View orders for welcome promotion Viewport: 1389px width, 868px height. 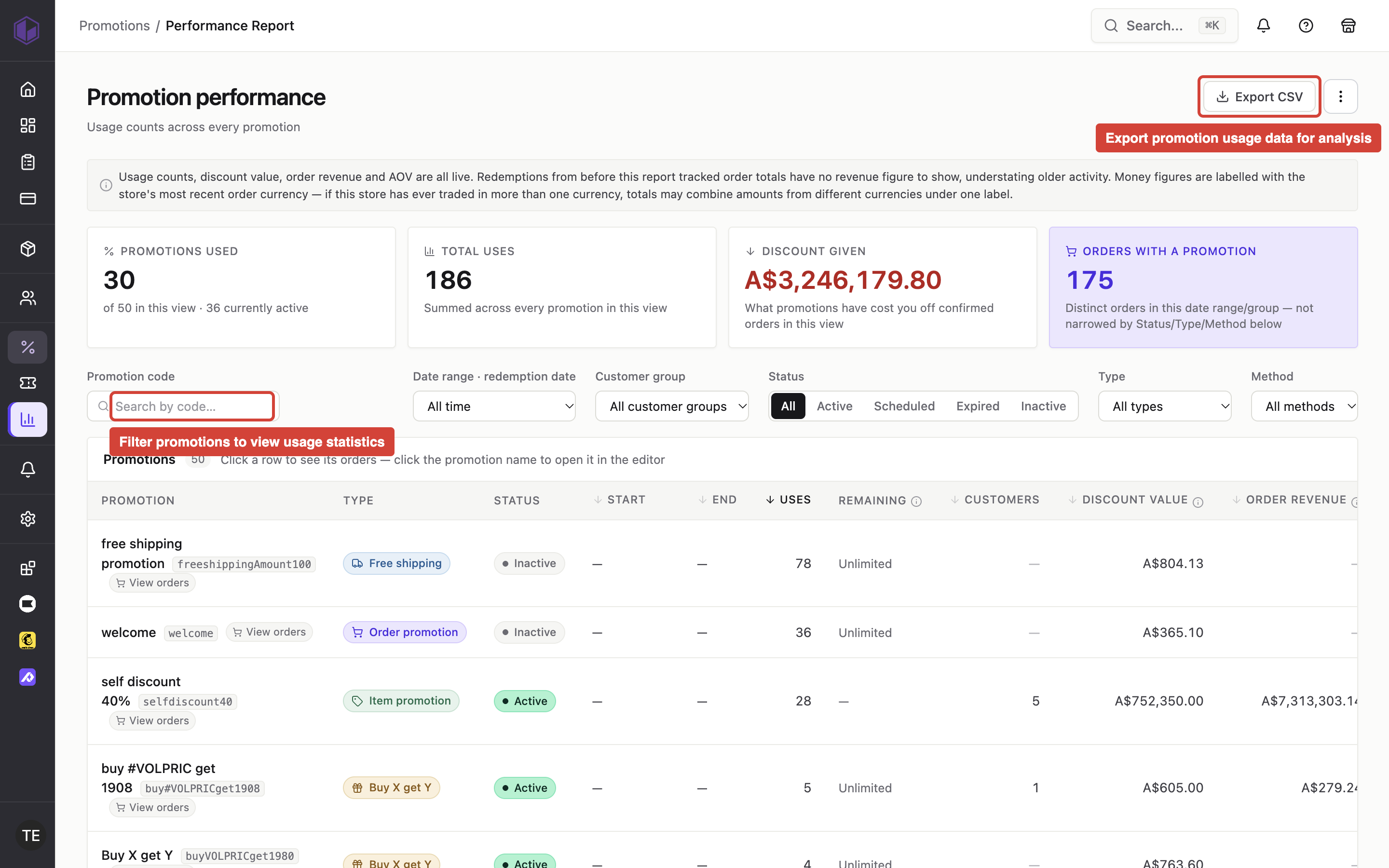[x=269, y=632]
